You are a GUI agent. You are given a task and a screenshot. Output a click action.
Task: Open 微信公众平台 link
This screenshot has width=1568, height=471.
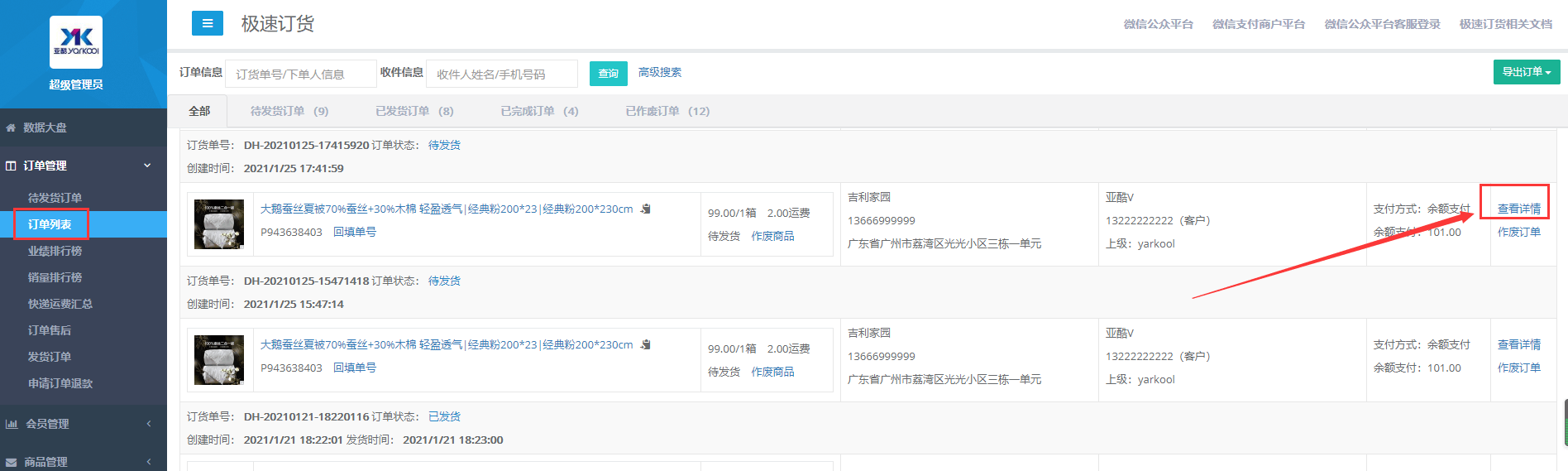coord(1158,24)
